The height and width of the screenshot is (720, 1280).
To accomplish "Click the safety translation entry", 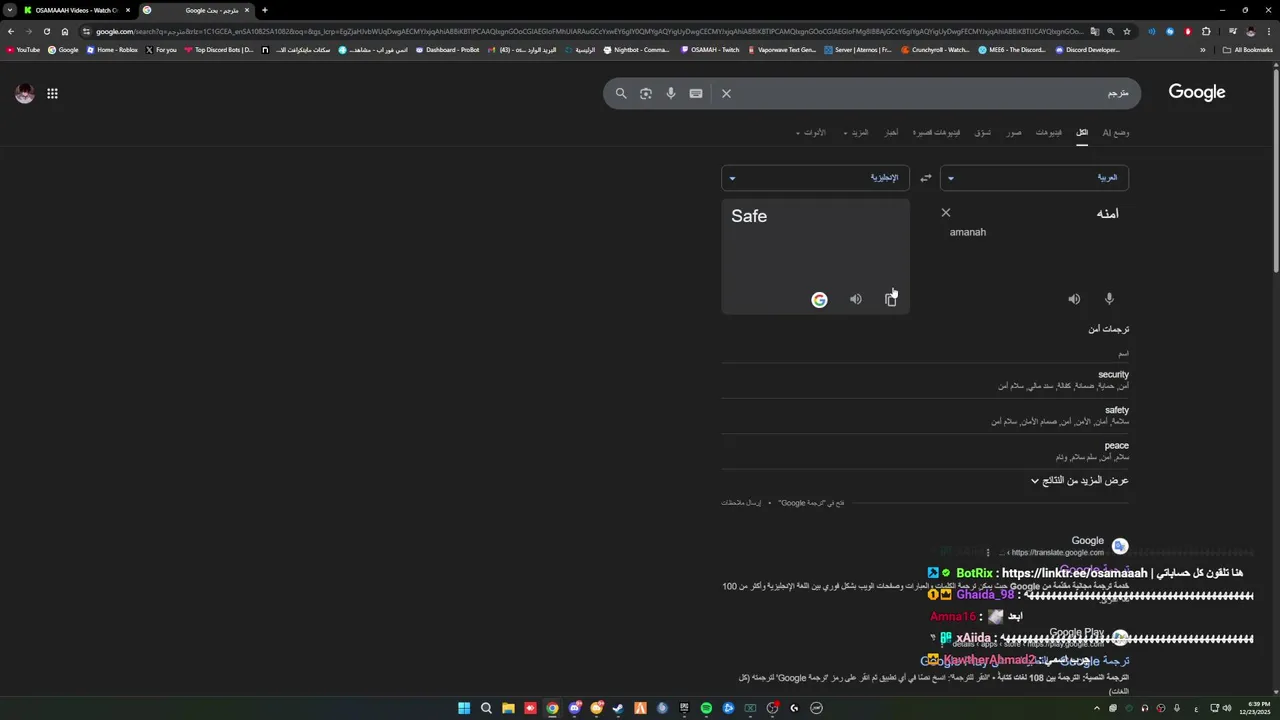I will point(1117,410).
